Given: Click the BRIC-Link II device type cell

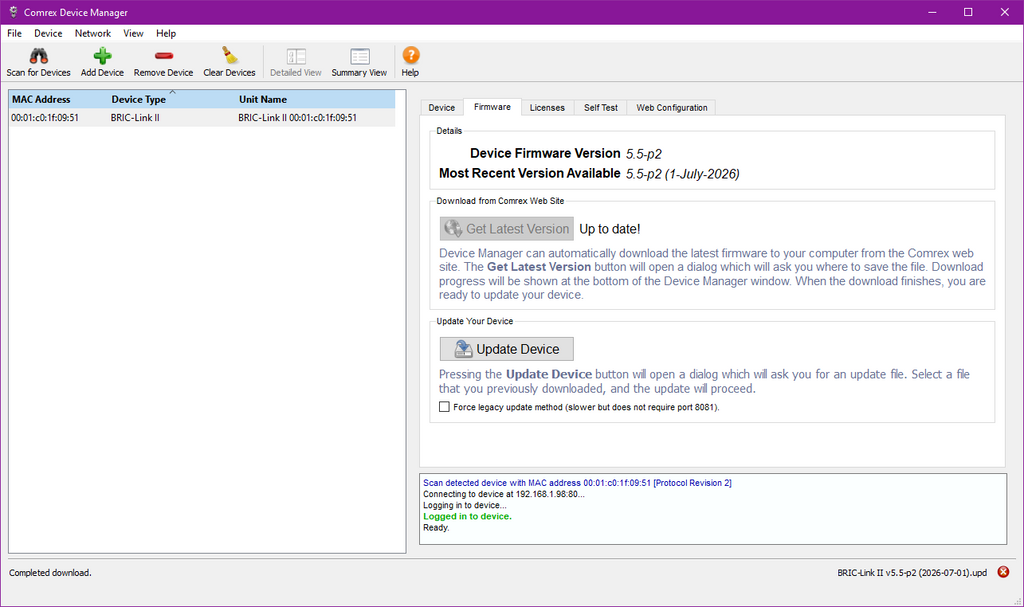Looking at the screenshot, I should pos(135,118).
